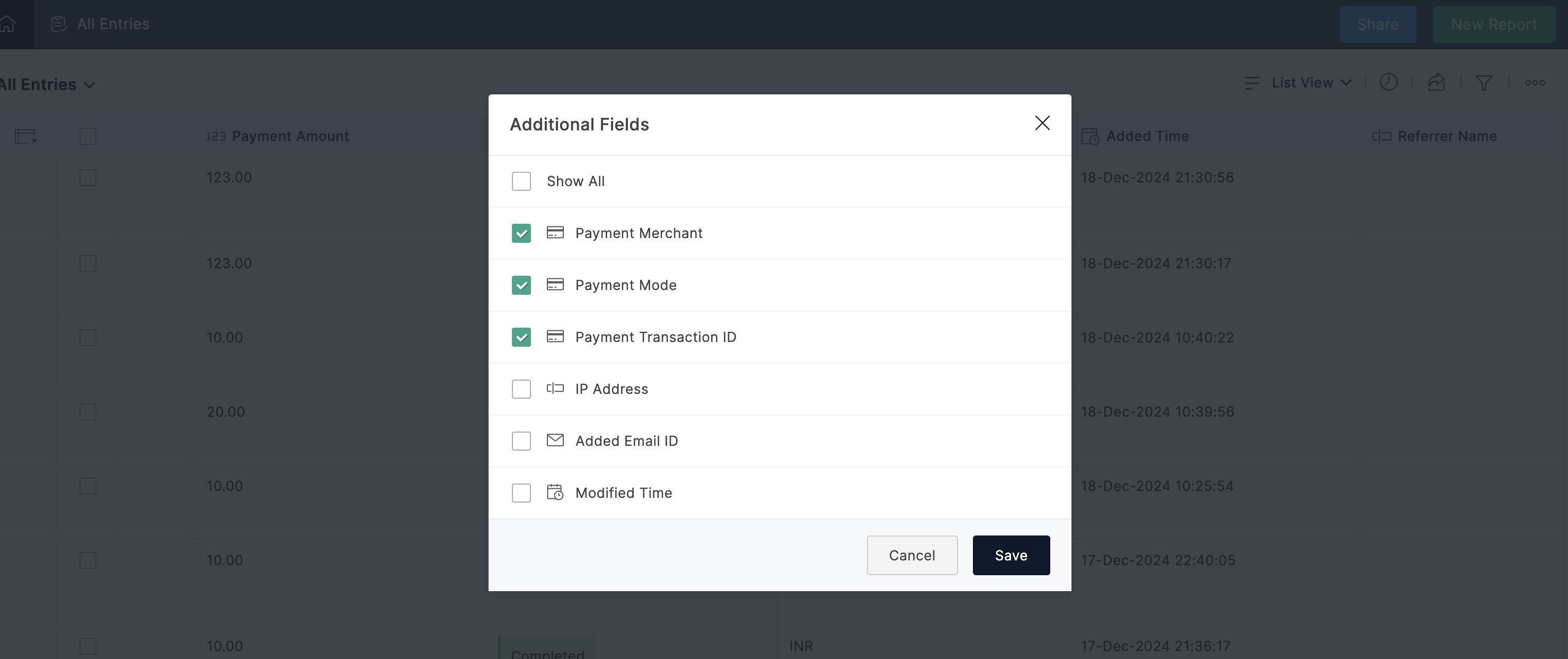The width and height of the screenshot is (1568, 659).
Task: Enable the IP Address checkbox
Action: 521,389
